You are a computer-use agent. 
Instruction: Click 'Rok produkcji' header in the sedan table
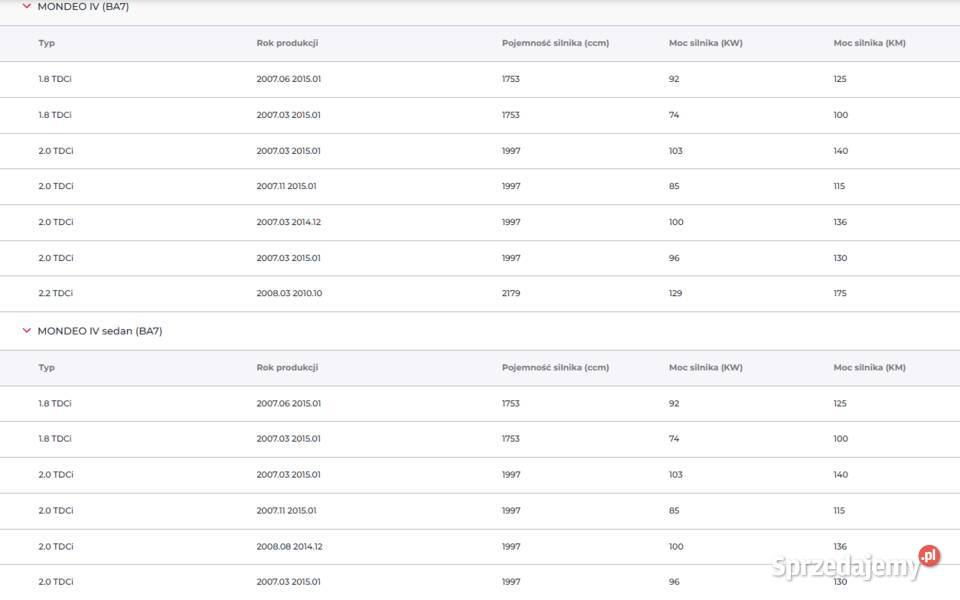coord(287,367)
